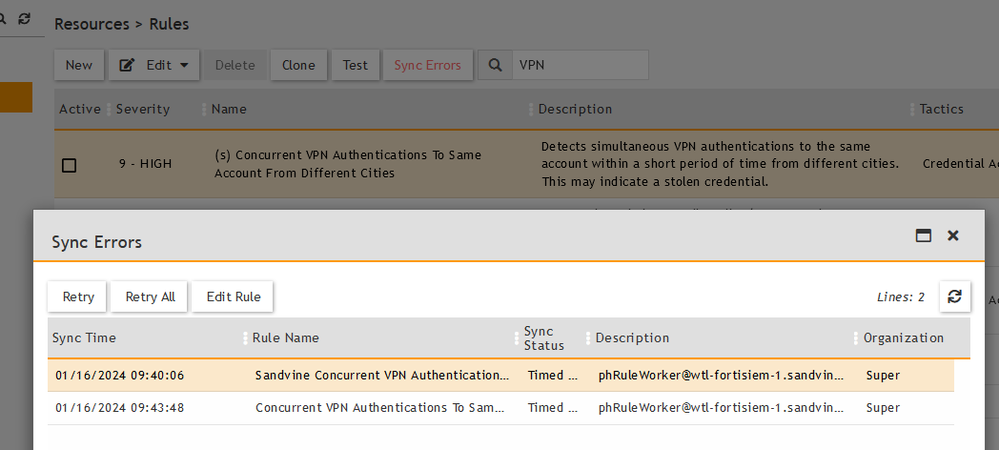Maximize the Sync Errors dialog

(924, 236)
